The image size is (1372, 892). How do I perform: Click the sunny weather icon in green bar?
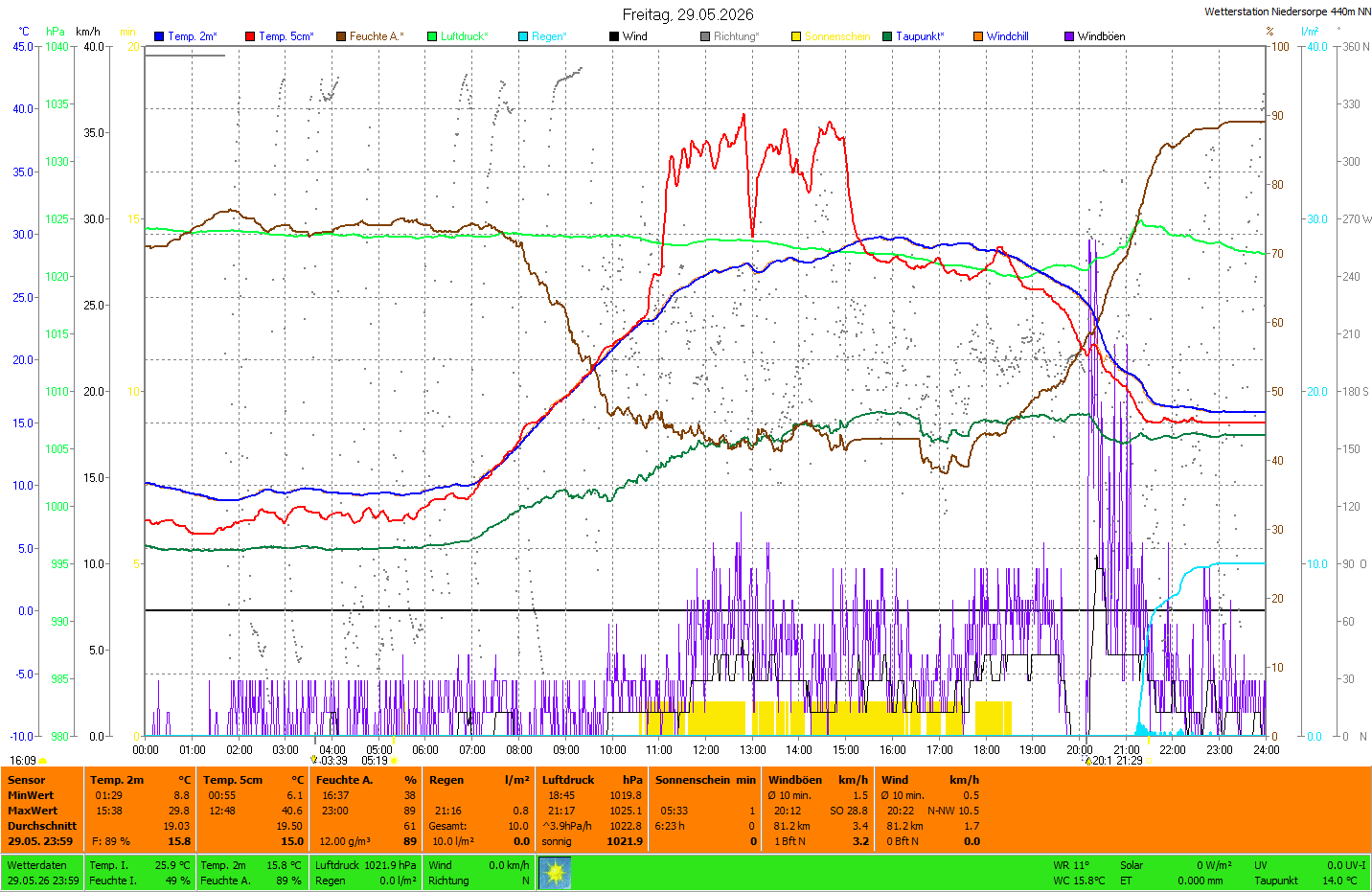(555, 873)
